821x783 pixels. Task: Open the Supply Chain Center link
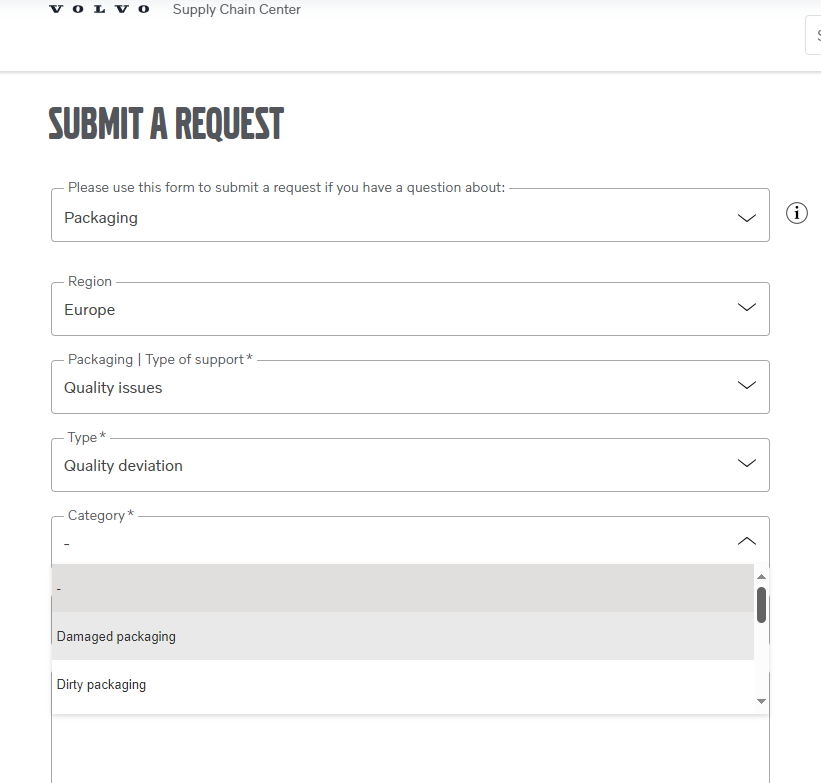(237, 9)
